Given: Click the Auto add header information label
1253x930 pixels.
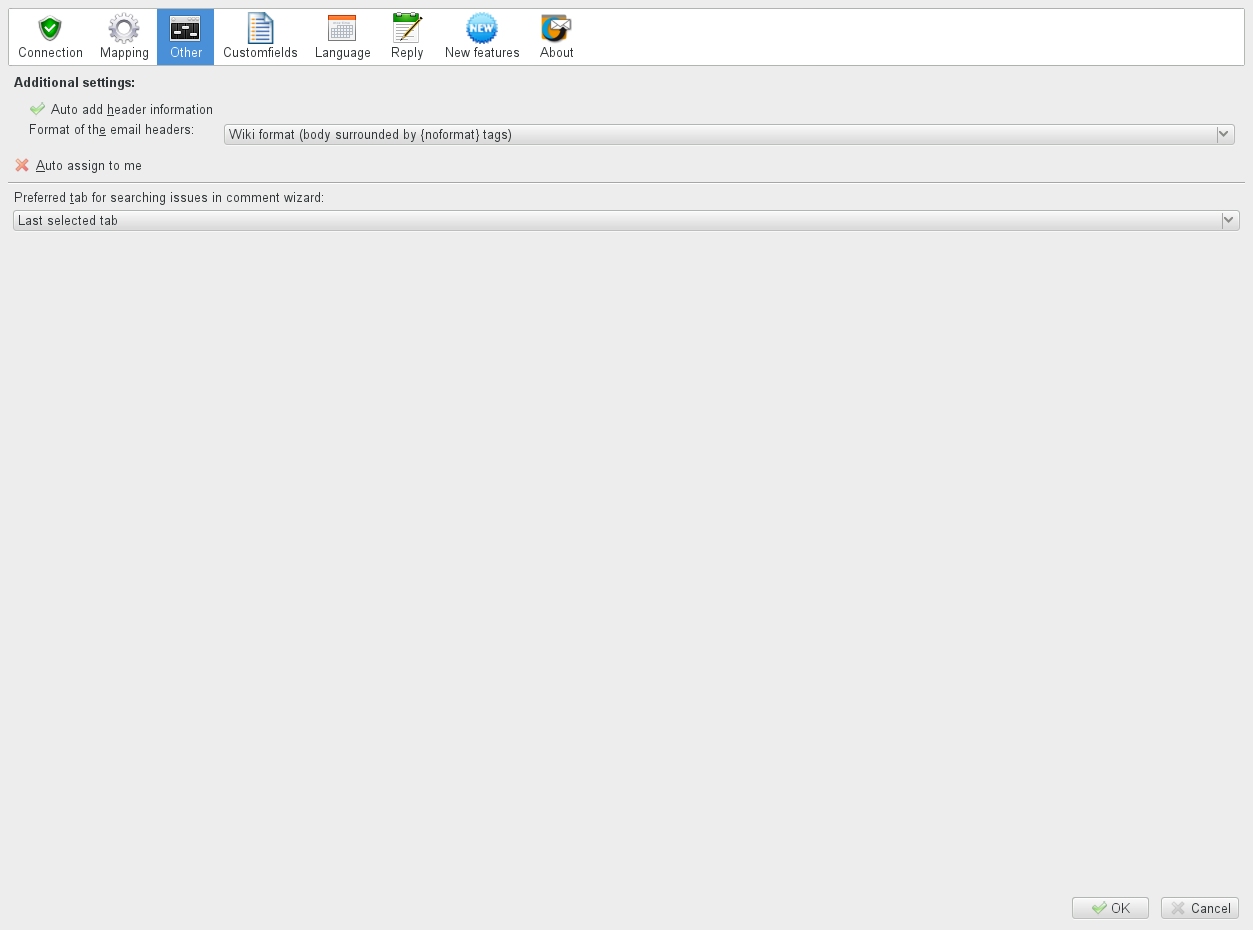Looking at the screenshot, I should tap(132, 110).
